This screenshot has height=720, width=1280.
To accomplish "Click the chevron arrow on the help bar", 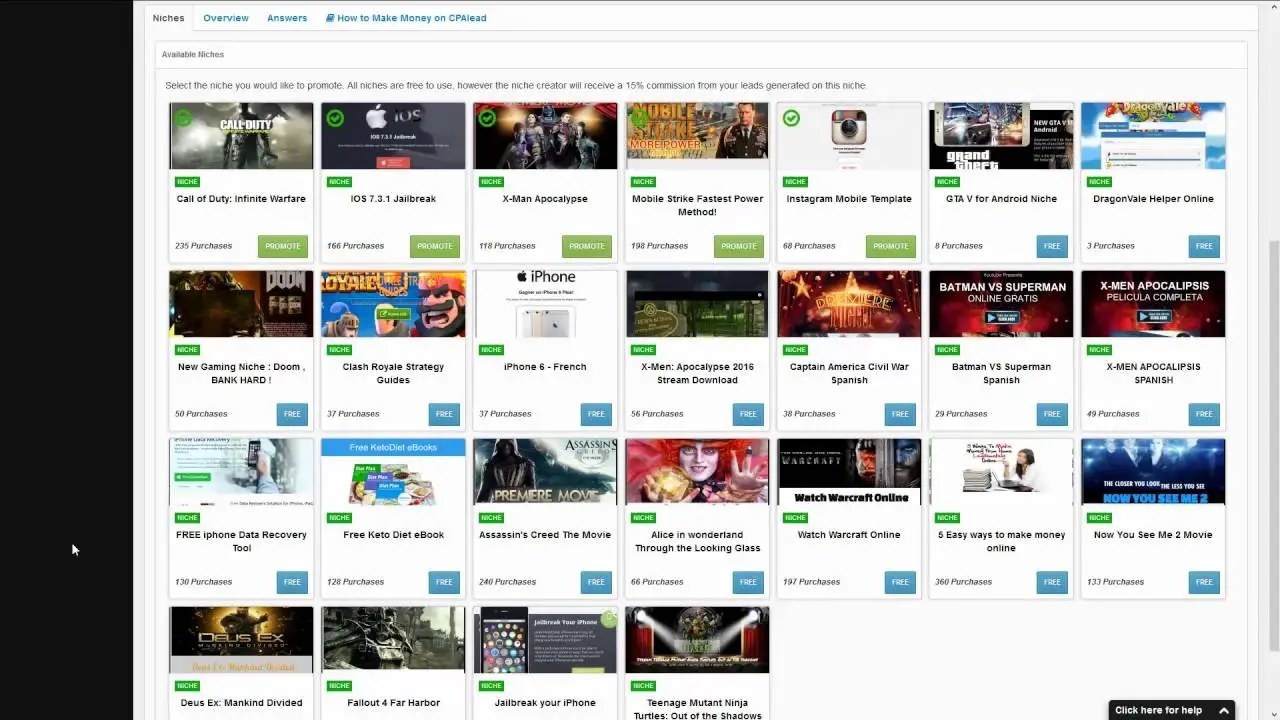I will tap(1223, 710).
